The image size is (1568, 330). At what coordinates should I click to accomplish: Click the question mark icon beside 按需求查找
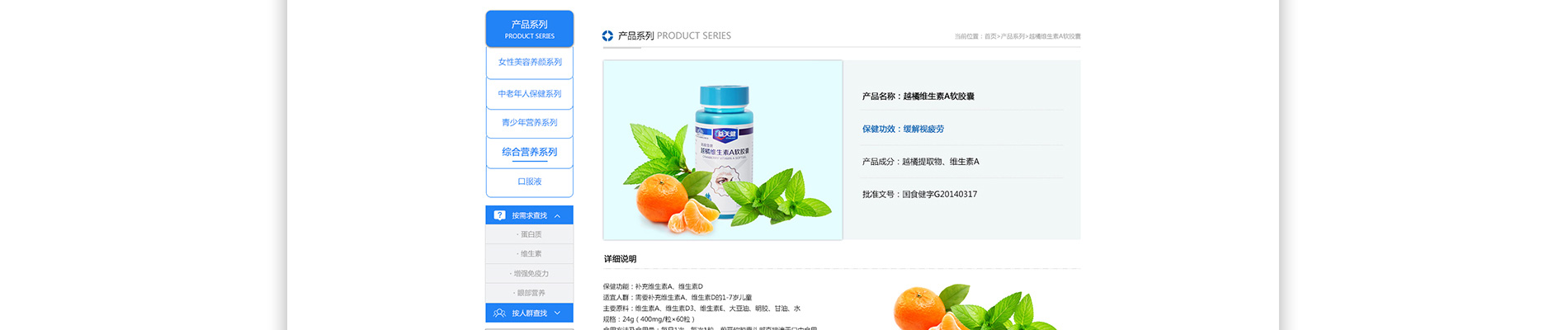(x=499, y=215)
